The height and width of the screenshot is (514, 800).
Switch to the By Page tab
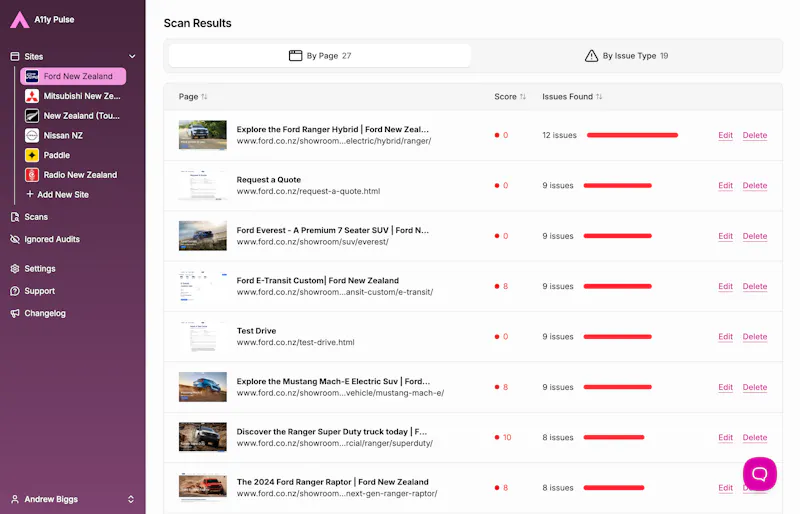320,56
